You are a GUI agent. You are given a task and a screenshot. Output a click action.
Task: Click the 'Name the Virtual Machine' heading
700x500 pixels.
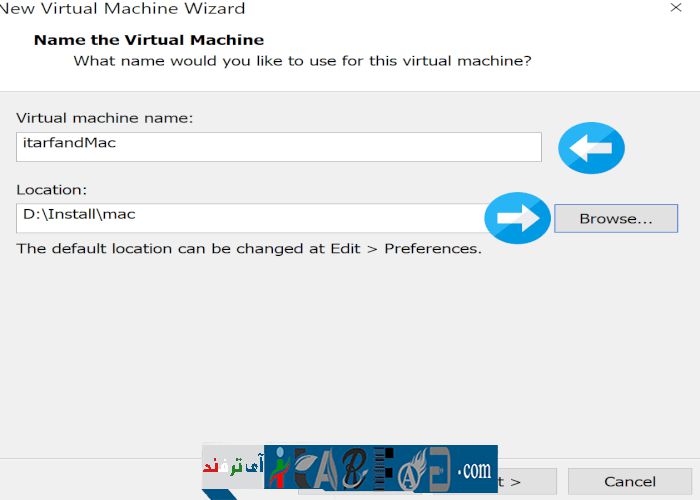(149, 40)
